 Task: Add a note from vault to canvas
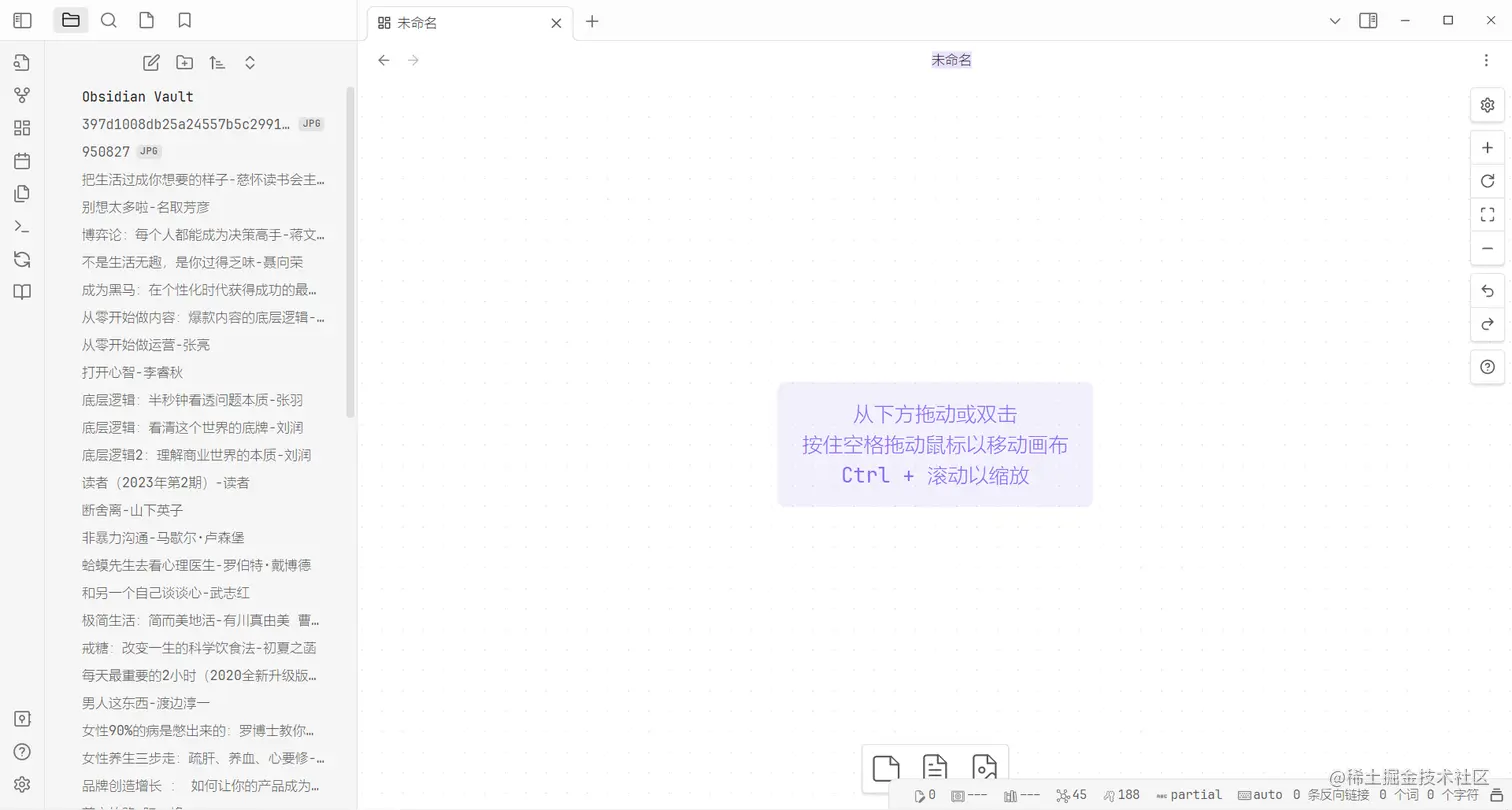click(935, 767)
